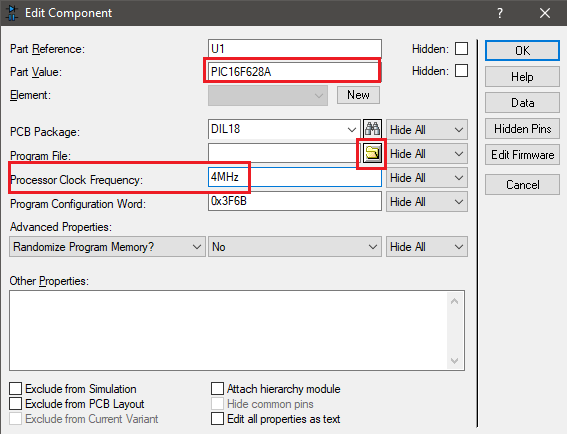Image resolution: width=567 pixels, height=434 pixels.
Task: Close the Edit Component dialog
Action: point(545,13)
